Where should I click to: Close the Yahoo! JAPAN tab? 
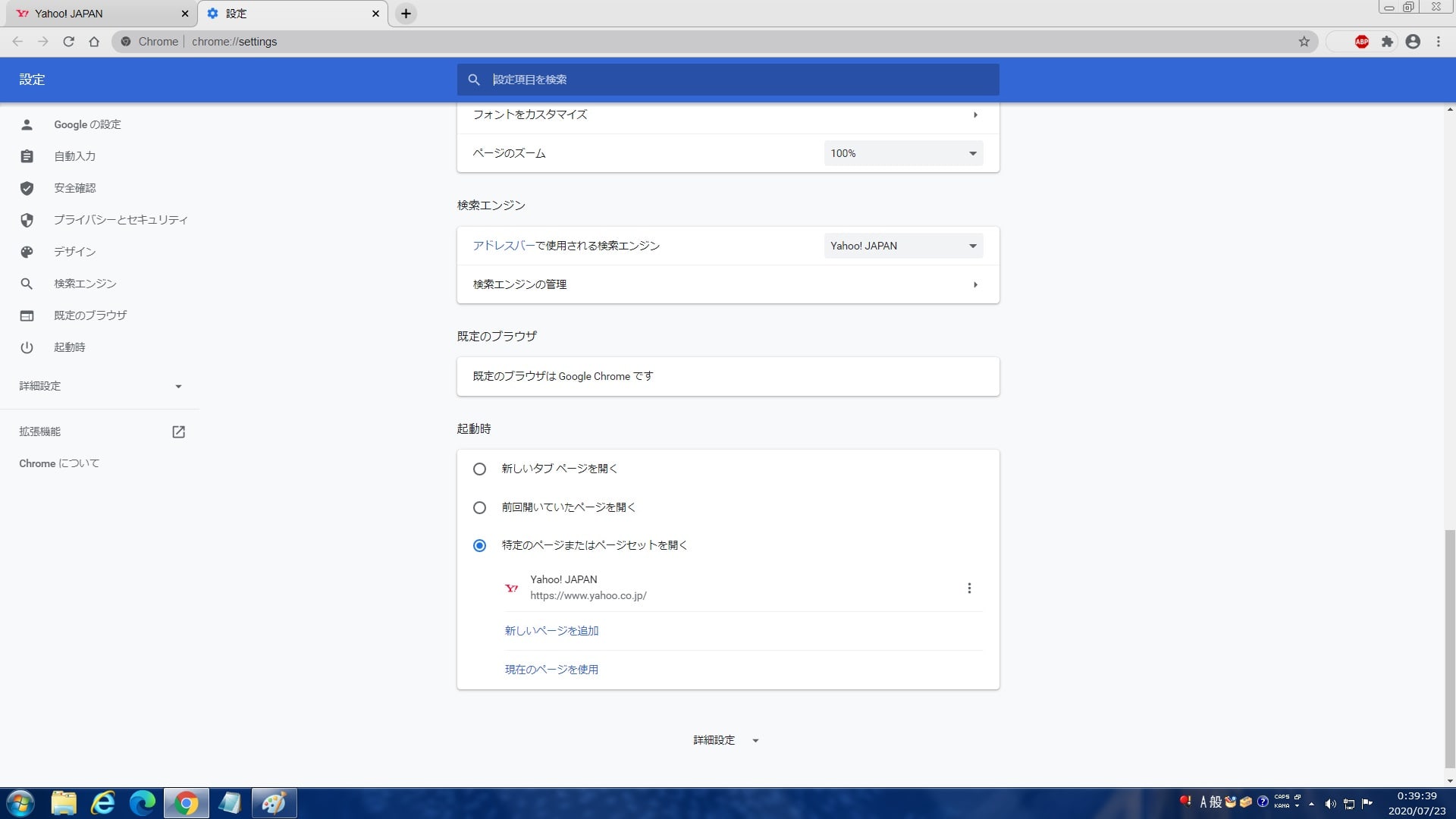coord(184,14)
